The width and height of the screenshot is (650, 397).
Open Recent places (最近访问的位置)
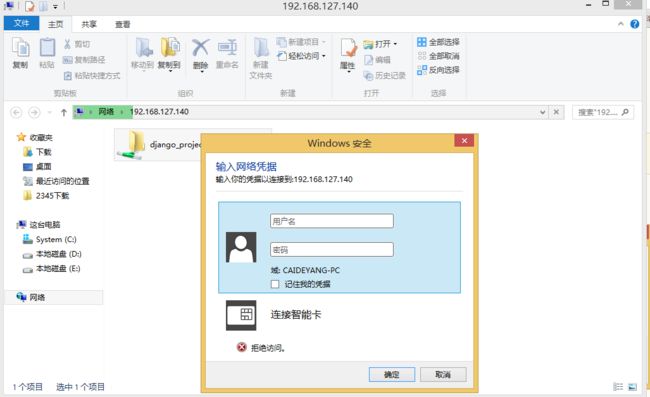[x=56, y=181]
